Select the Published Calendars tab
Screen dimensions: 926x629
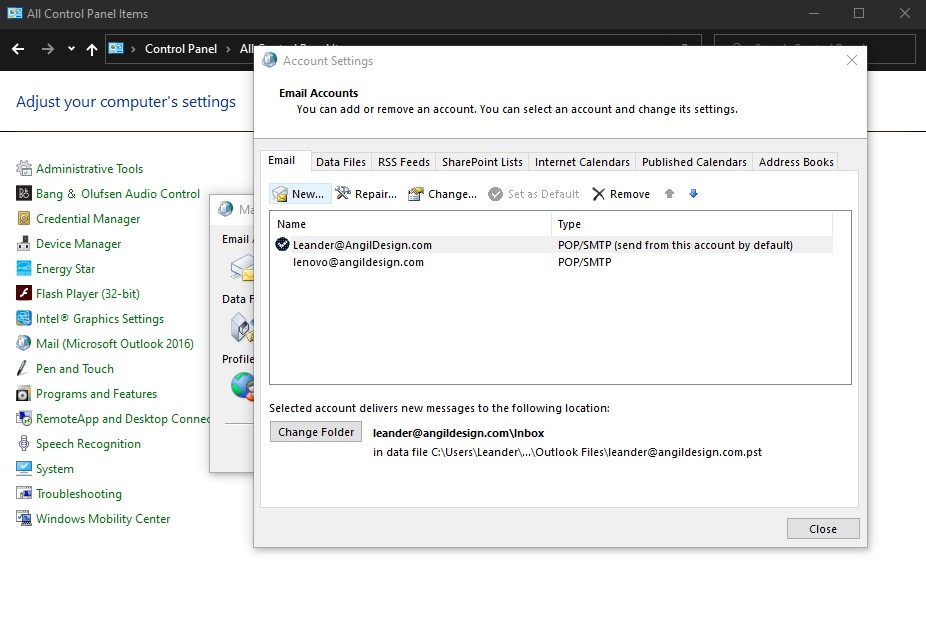pyautogui.click(x=694, y=162)
